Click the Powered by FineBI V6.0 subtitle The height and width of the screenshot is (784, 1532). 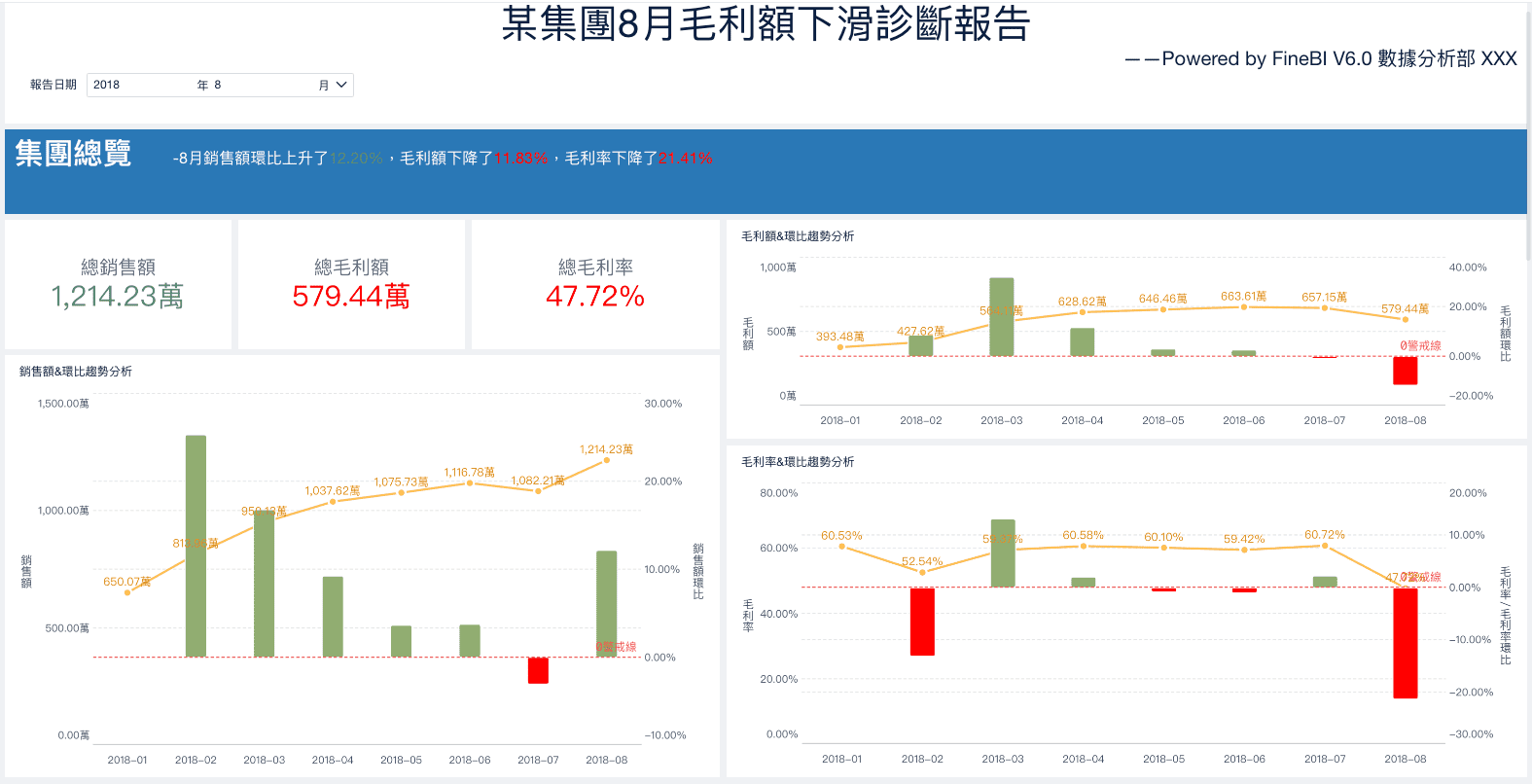1320,58
